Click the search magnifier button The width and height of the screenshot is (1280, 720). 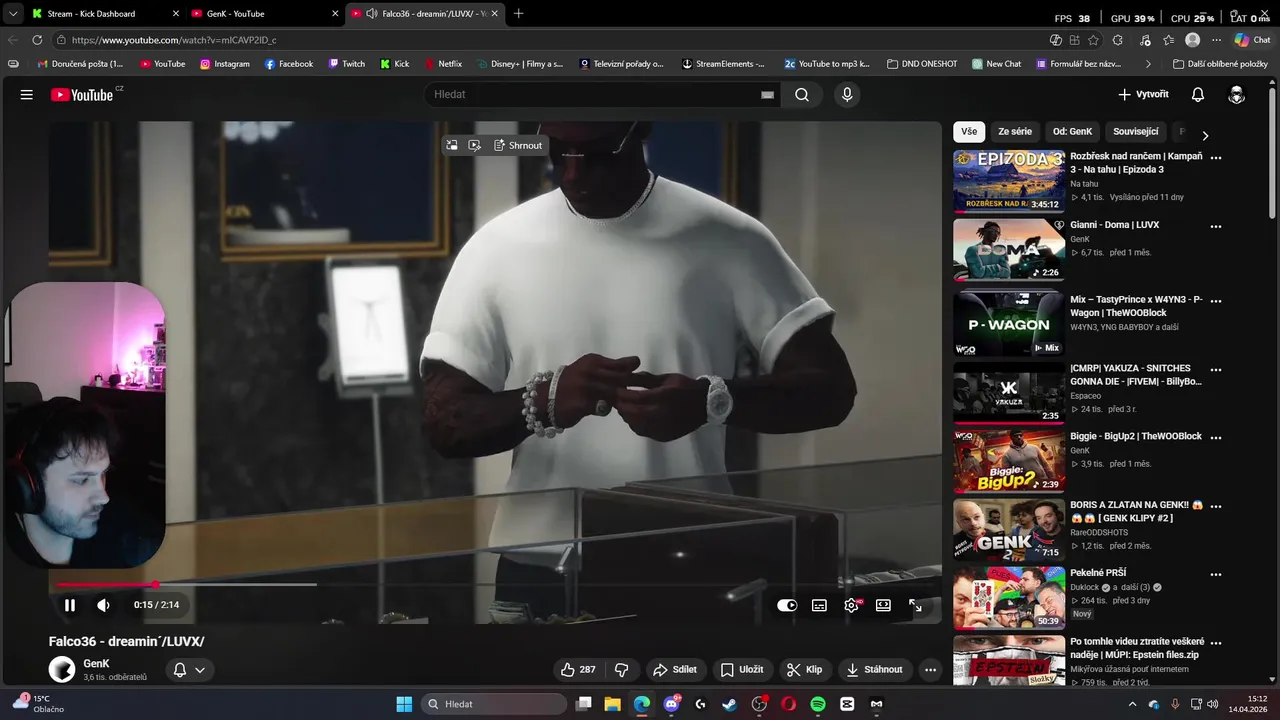[802, 95]
